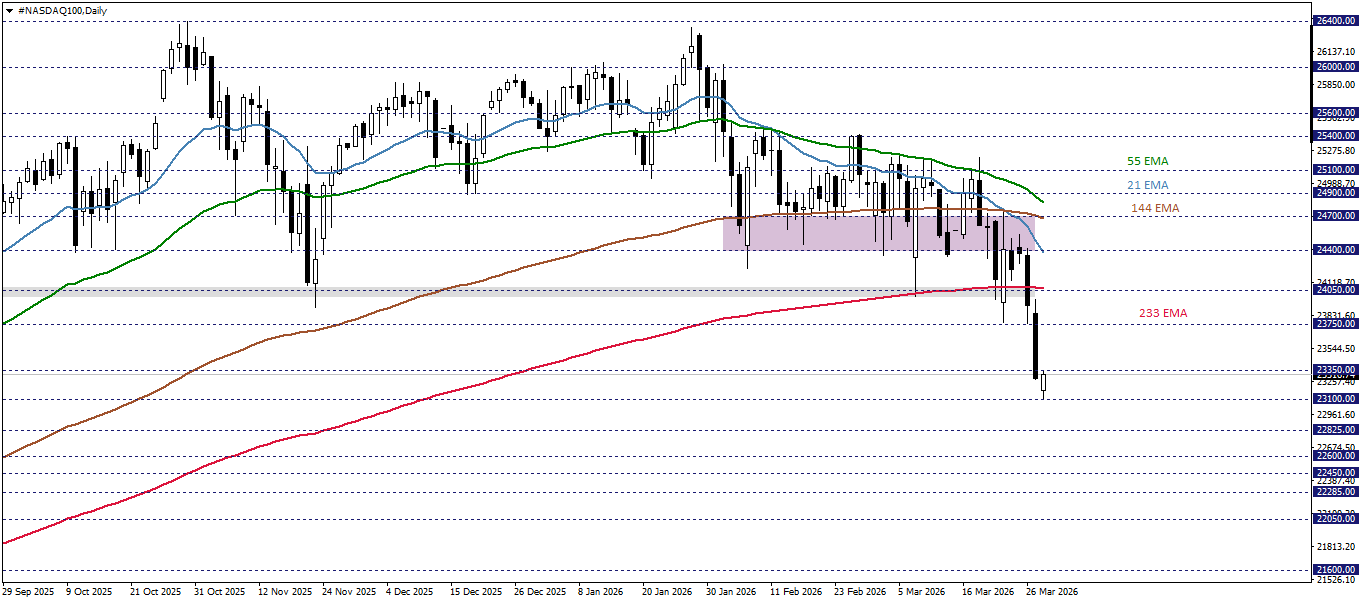Select the 29 Sep 2025 date label
The height and width of the screenshot is (603, 1362).
[x=28, y=590]
